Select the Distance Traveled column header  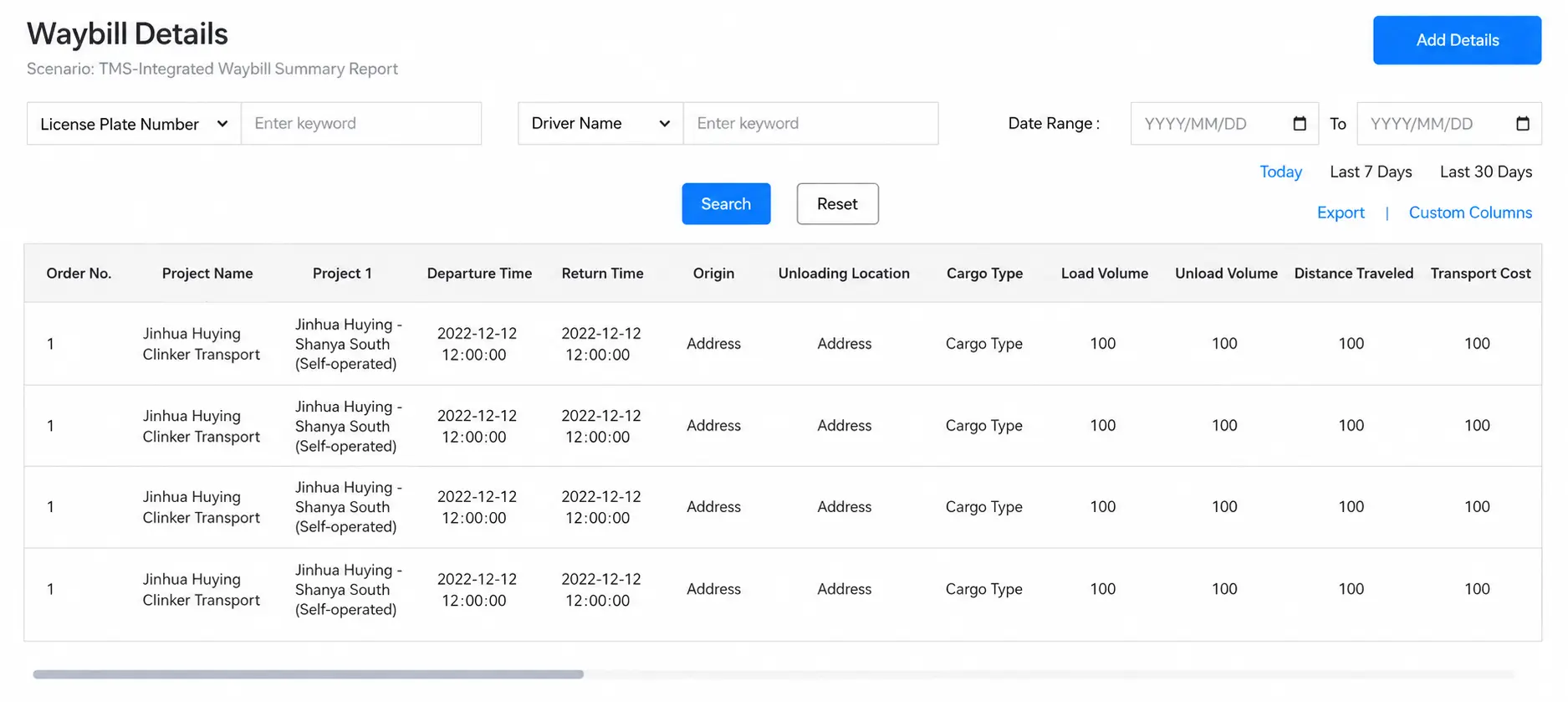pos(1353,274)
